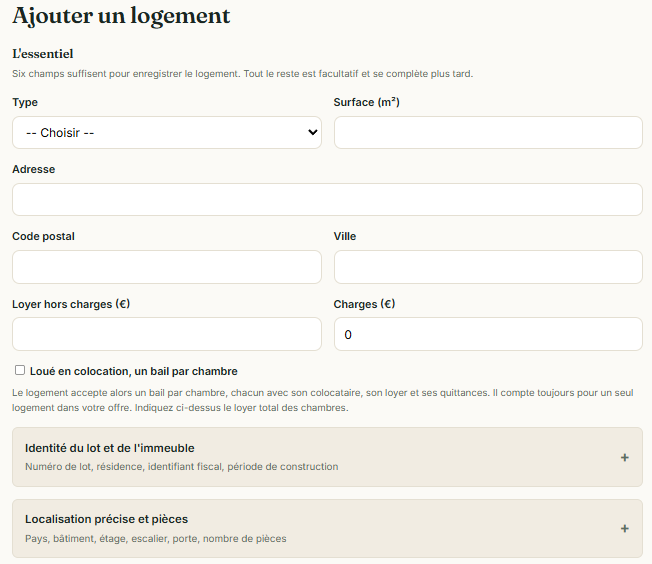Click the Surface (m²) input field

pos(488,133)
